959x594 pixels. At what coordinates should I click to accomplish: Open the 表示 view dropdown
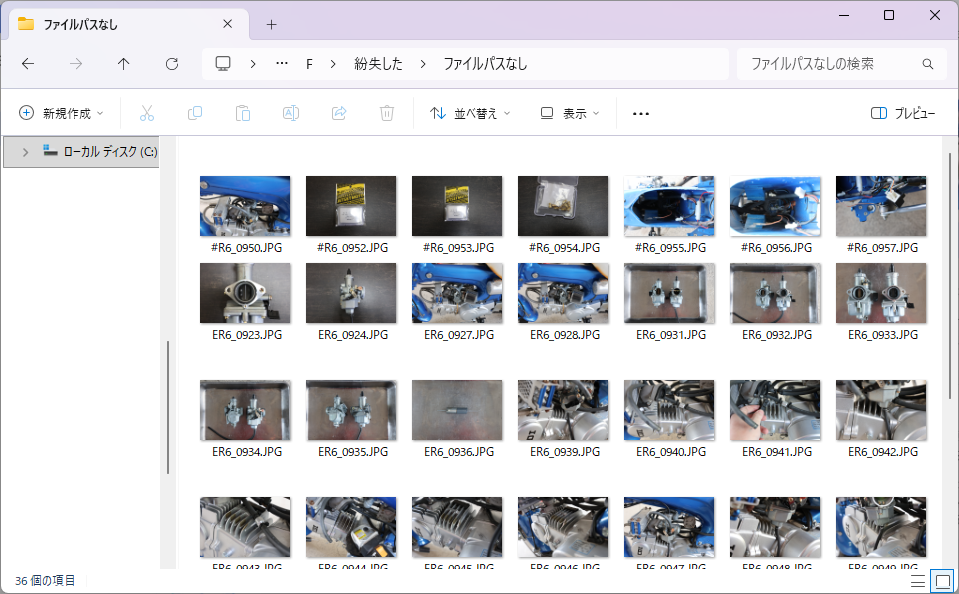[x=570, y=113]
